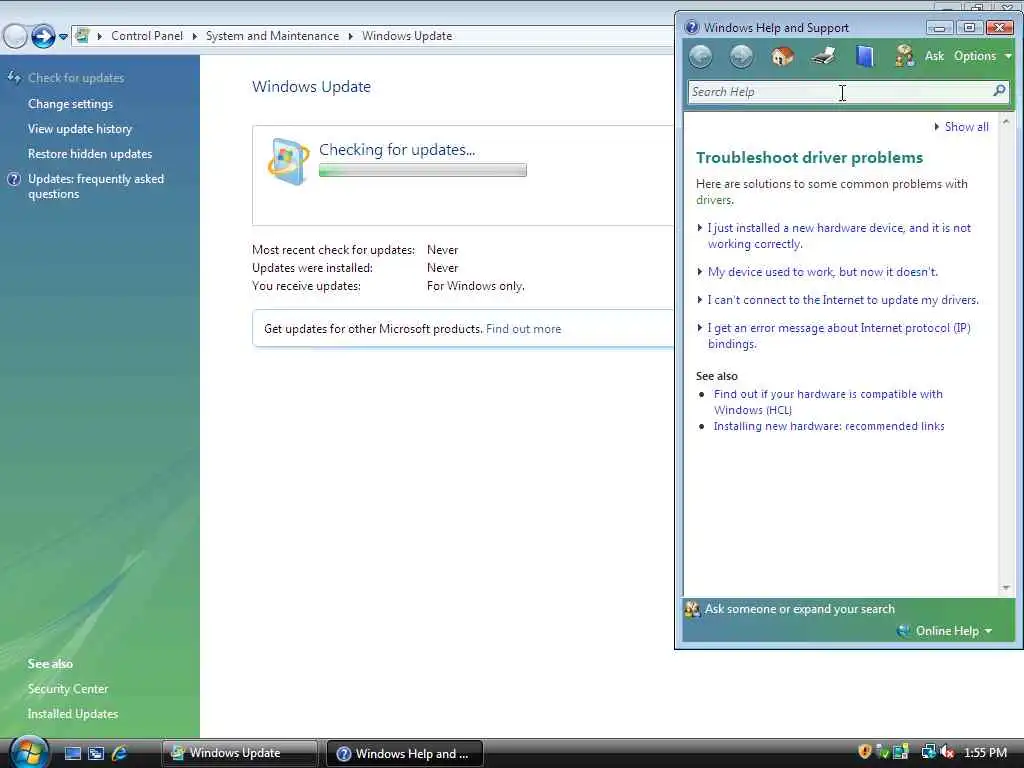The height and width of the screenshot is (768, 1024).
Task: Click the Windows Update shield icon in status box
Action: click(x=288, y=161)
